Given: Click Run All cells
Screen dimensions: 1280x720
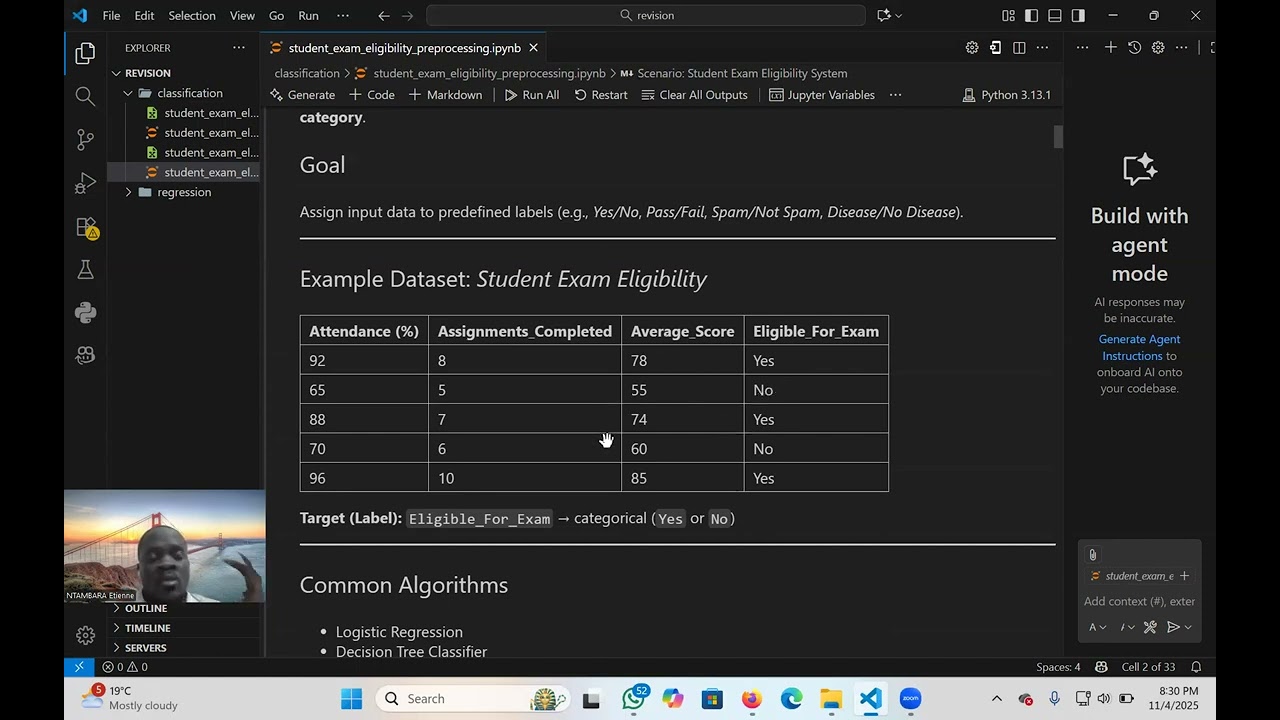Looking at the screenshot, I should pos(531,95).
